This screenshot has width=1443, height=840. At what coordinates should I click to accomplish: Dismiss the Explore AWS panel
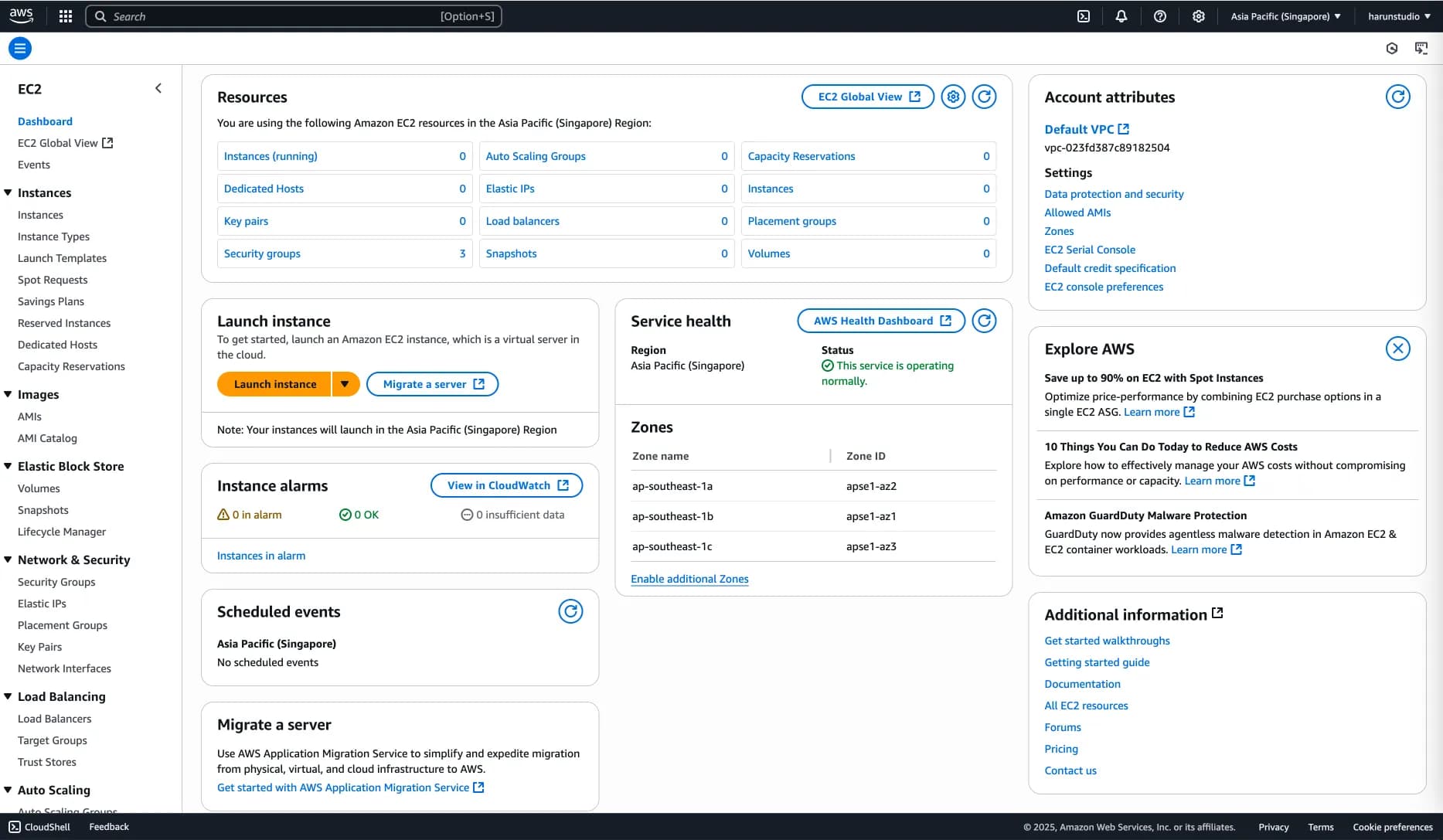1397,349
